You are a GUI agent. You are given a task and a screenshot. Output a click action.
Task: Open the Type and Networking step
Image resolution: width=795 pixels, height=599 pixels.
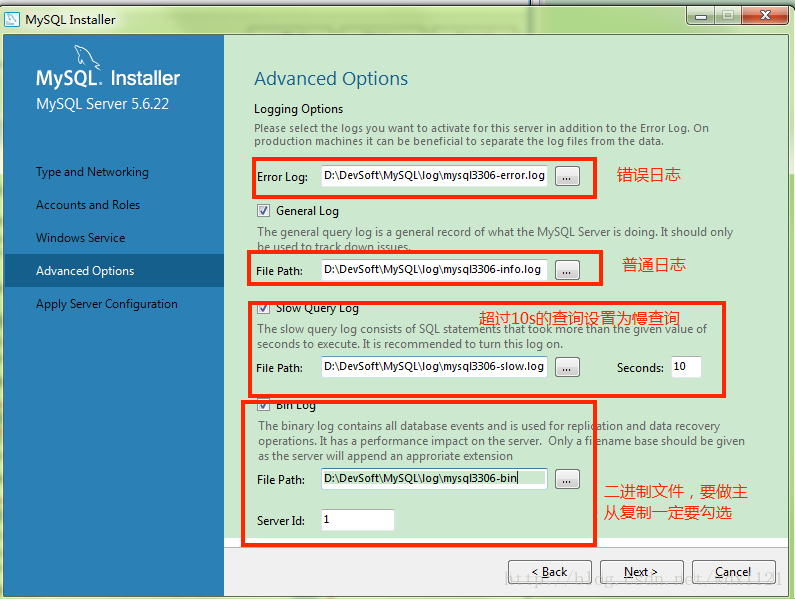click(92, 172)
